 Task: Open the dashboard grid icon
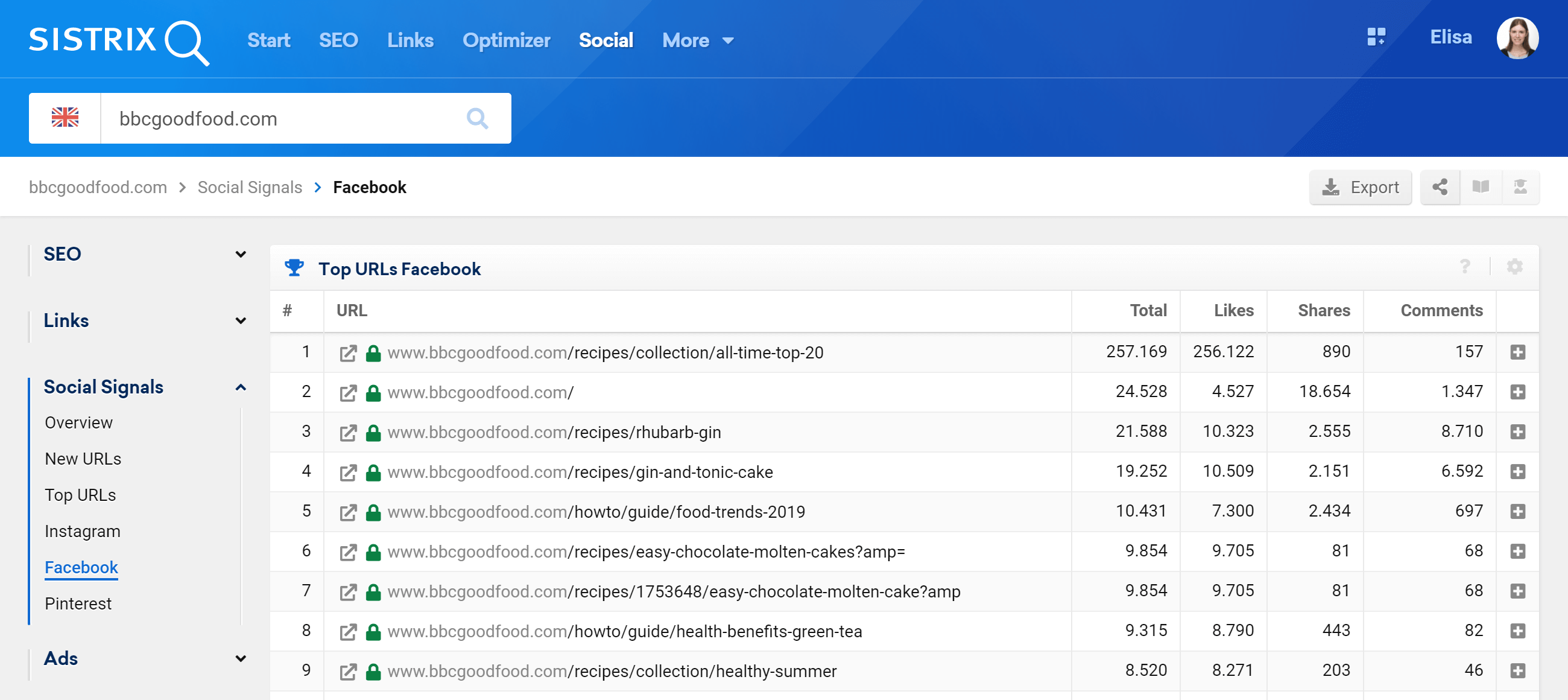[x=1376, y=37]
